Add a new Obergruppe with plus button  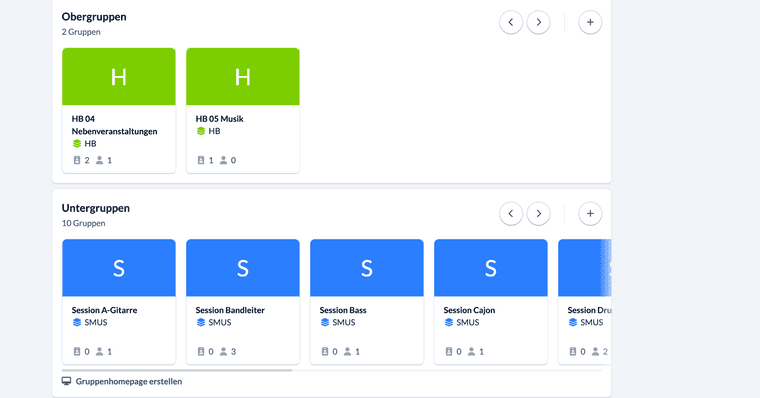click(590, 22)
